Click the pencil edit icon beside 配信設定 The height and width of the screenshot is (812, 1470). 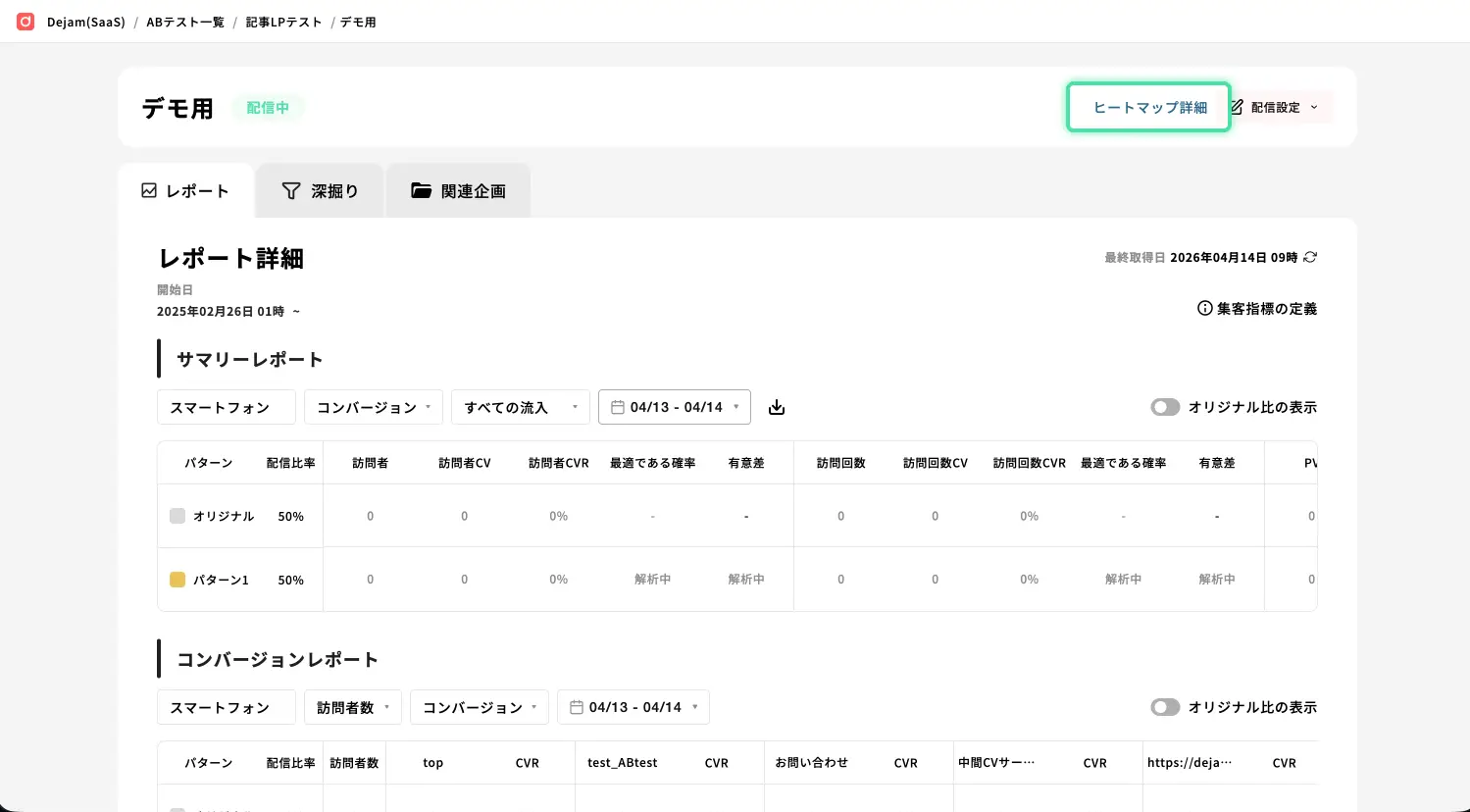(x=1238, y=107)
